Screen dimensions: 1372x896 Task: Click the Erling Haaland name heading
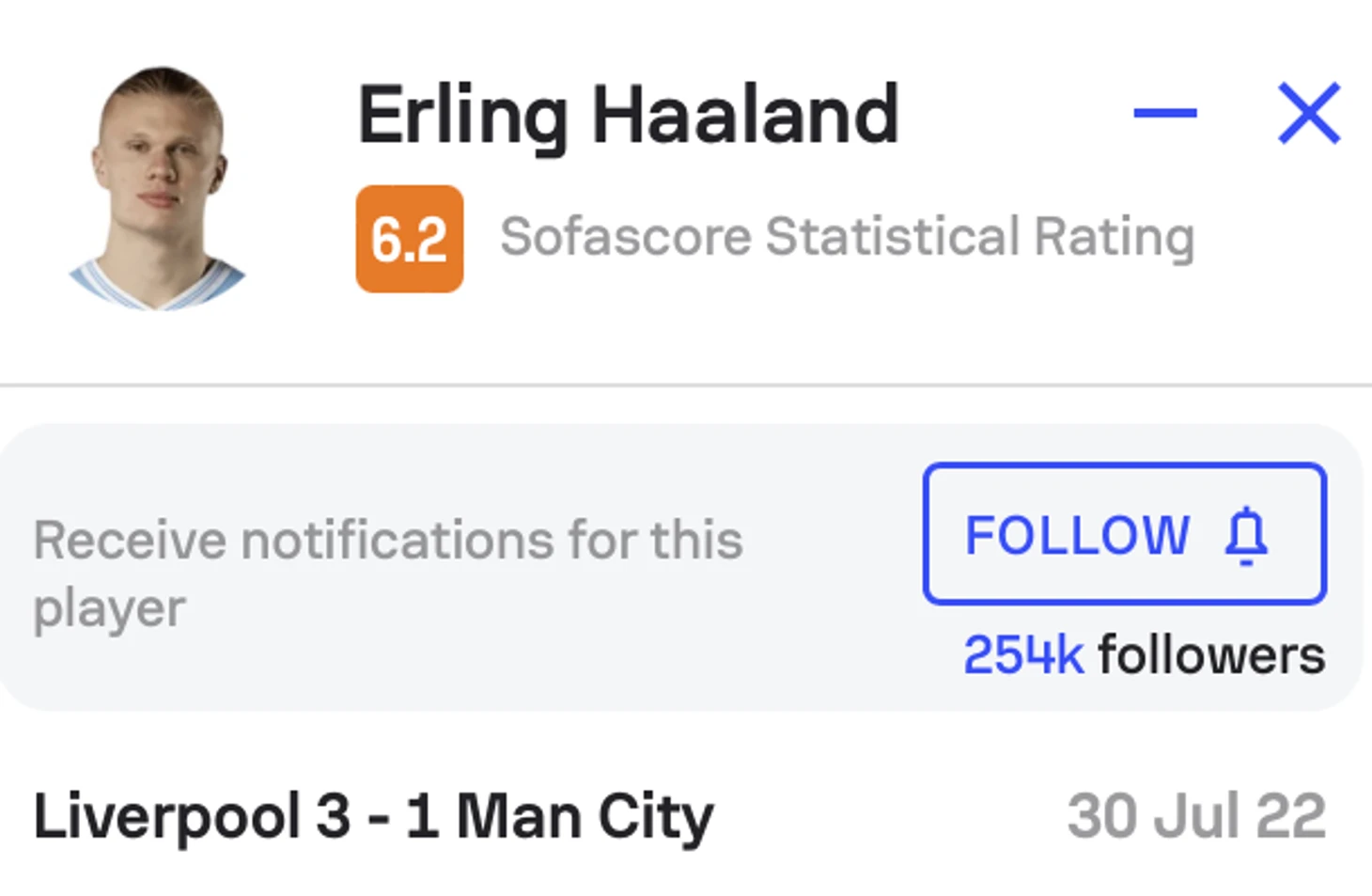(x=628, y=116)
